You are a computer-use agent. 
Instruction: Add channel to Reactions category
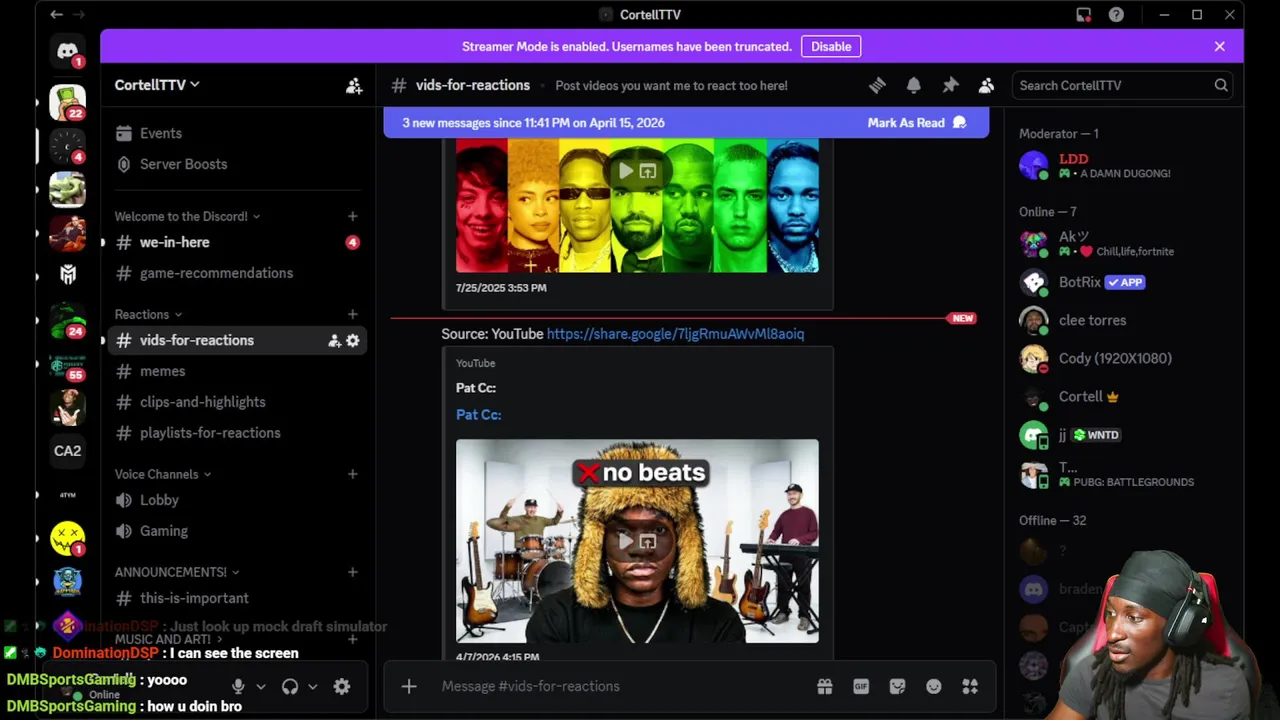[352, 314]
